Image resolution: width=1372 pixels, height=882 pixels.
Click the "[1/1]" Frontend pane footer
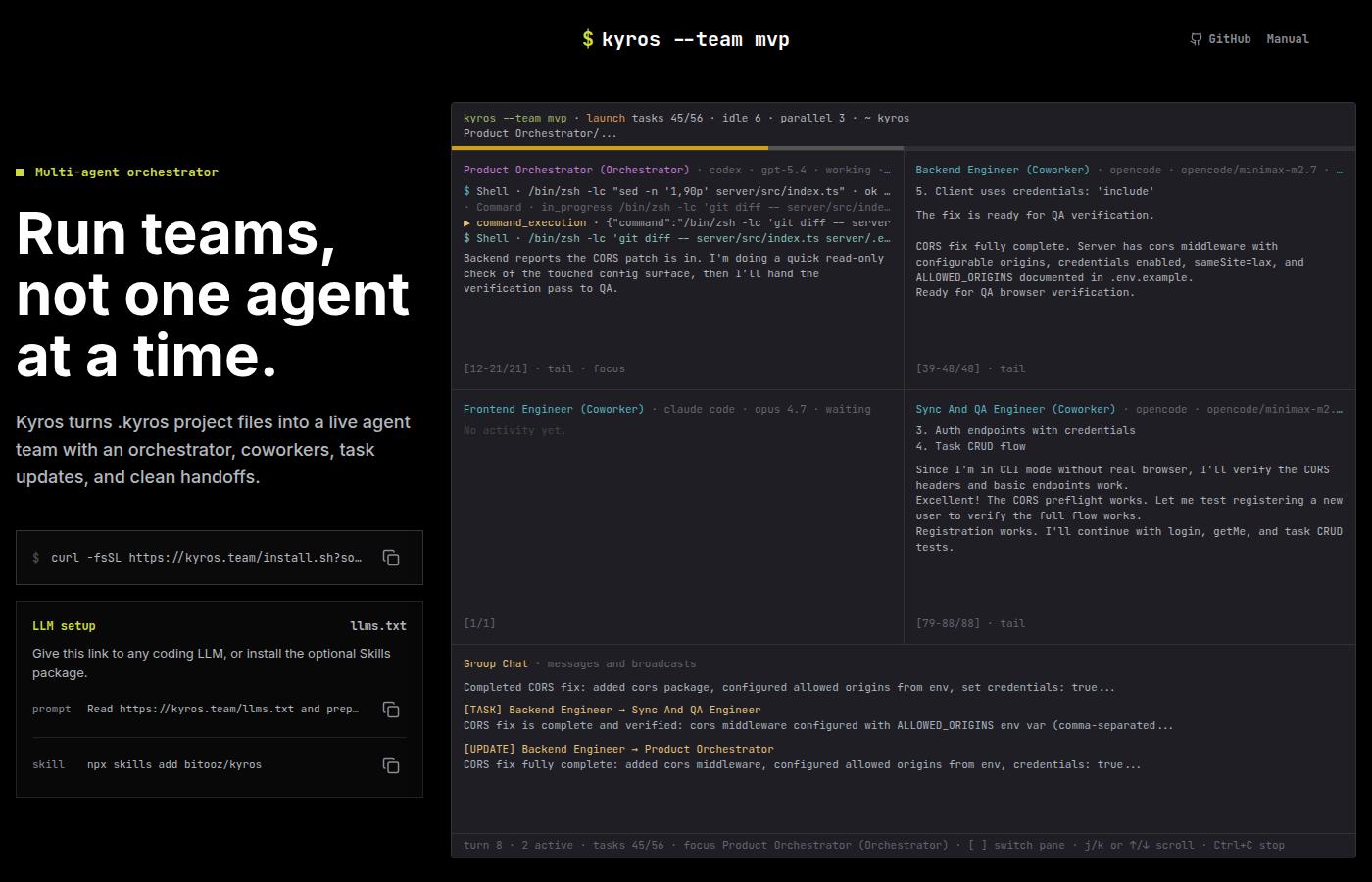click(x=479, y=623)
